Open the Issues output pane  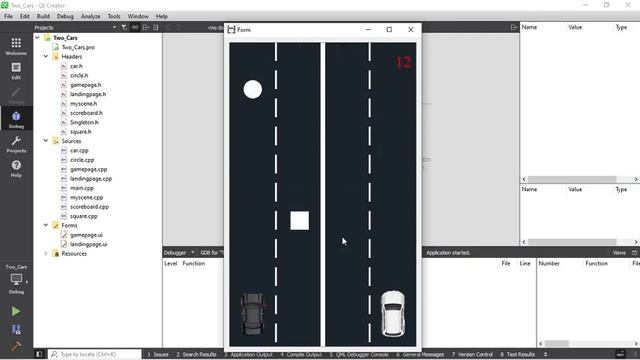pos(158,354)
